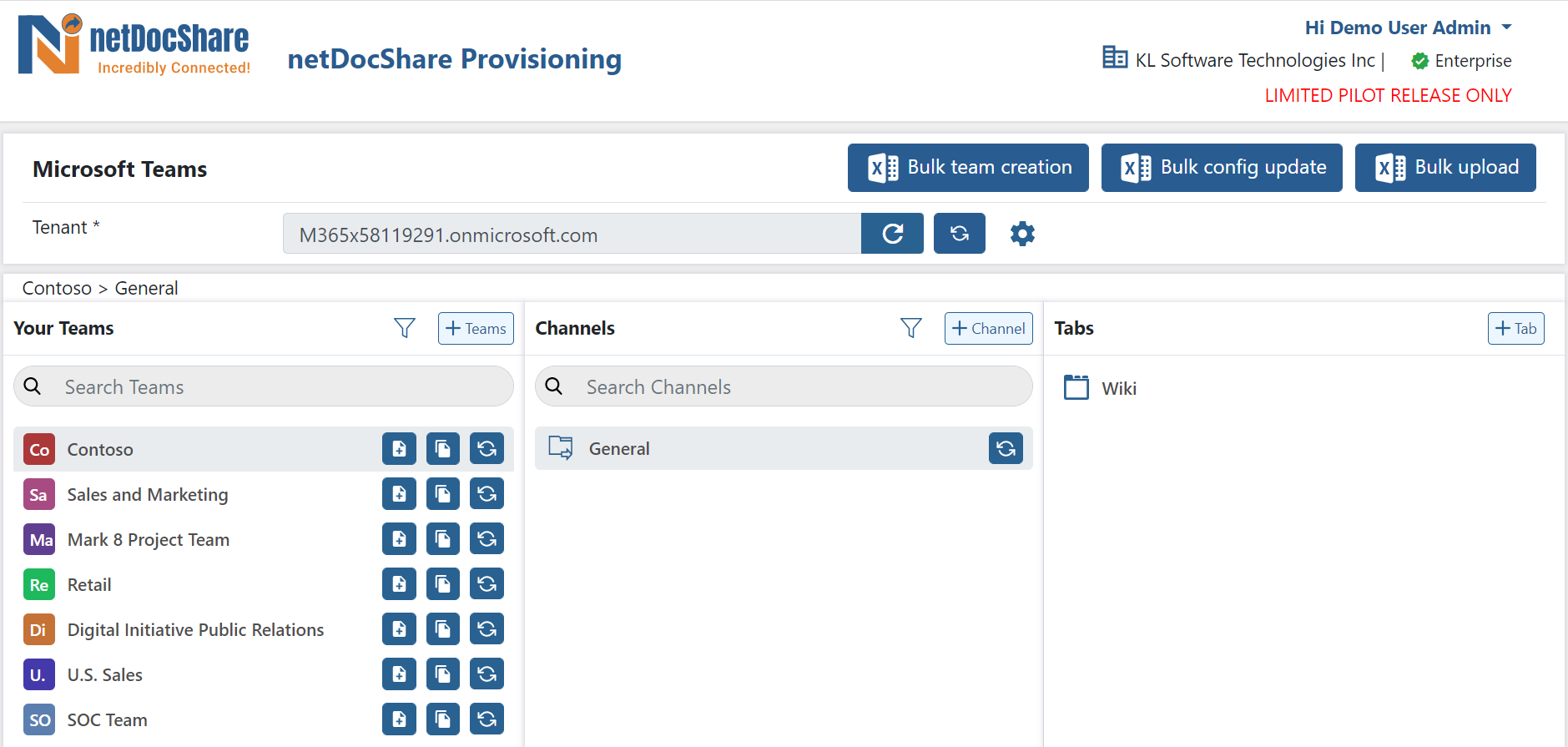Click the filter icon in Your Teams
Screen dimensions: 1568x747
pyautogui.click(x=405, y=328)
